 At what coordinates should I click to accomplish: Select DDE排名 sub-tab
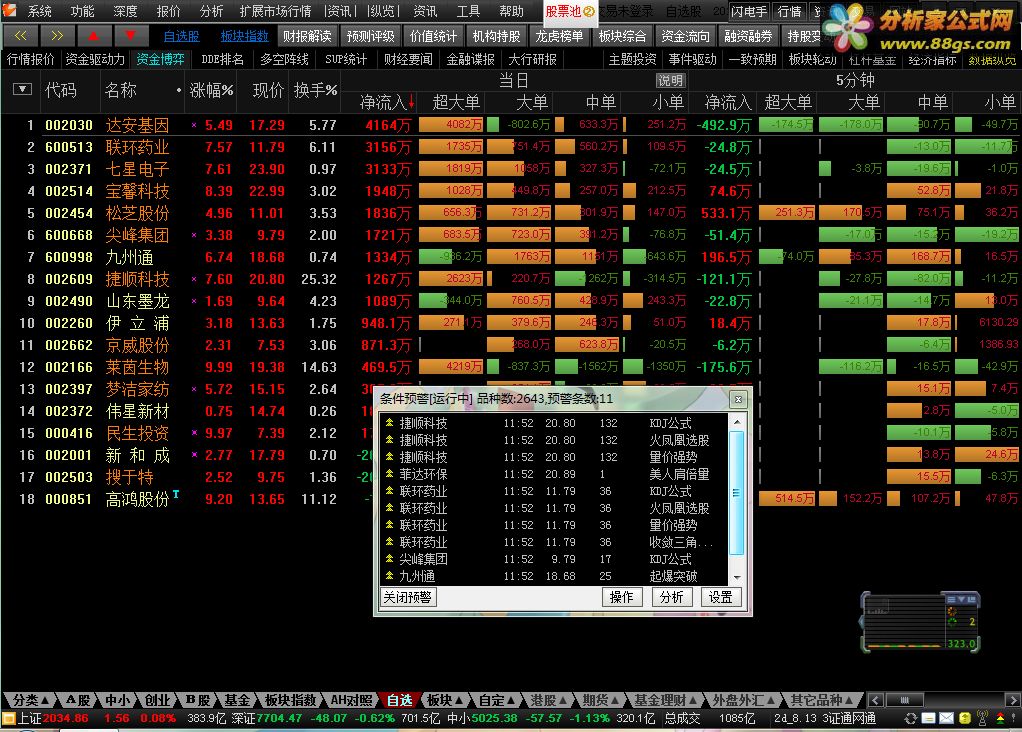coord(222,59)
